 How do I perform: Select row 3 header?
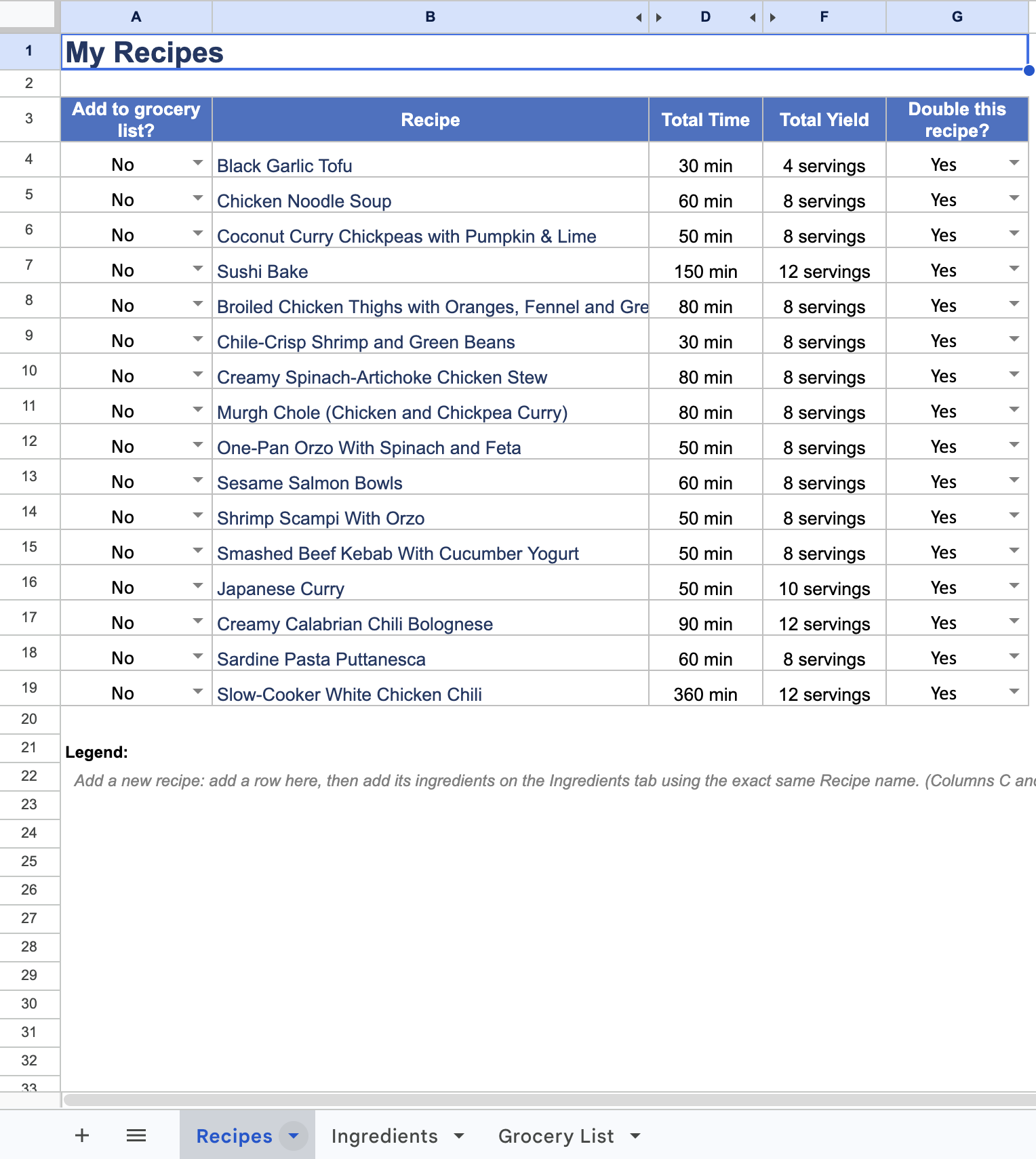coord(29,119)
